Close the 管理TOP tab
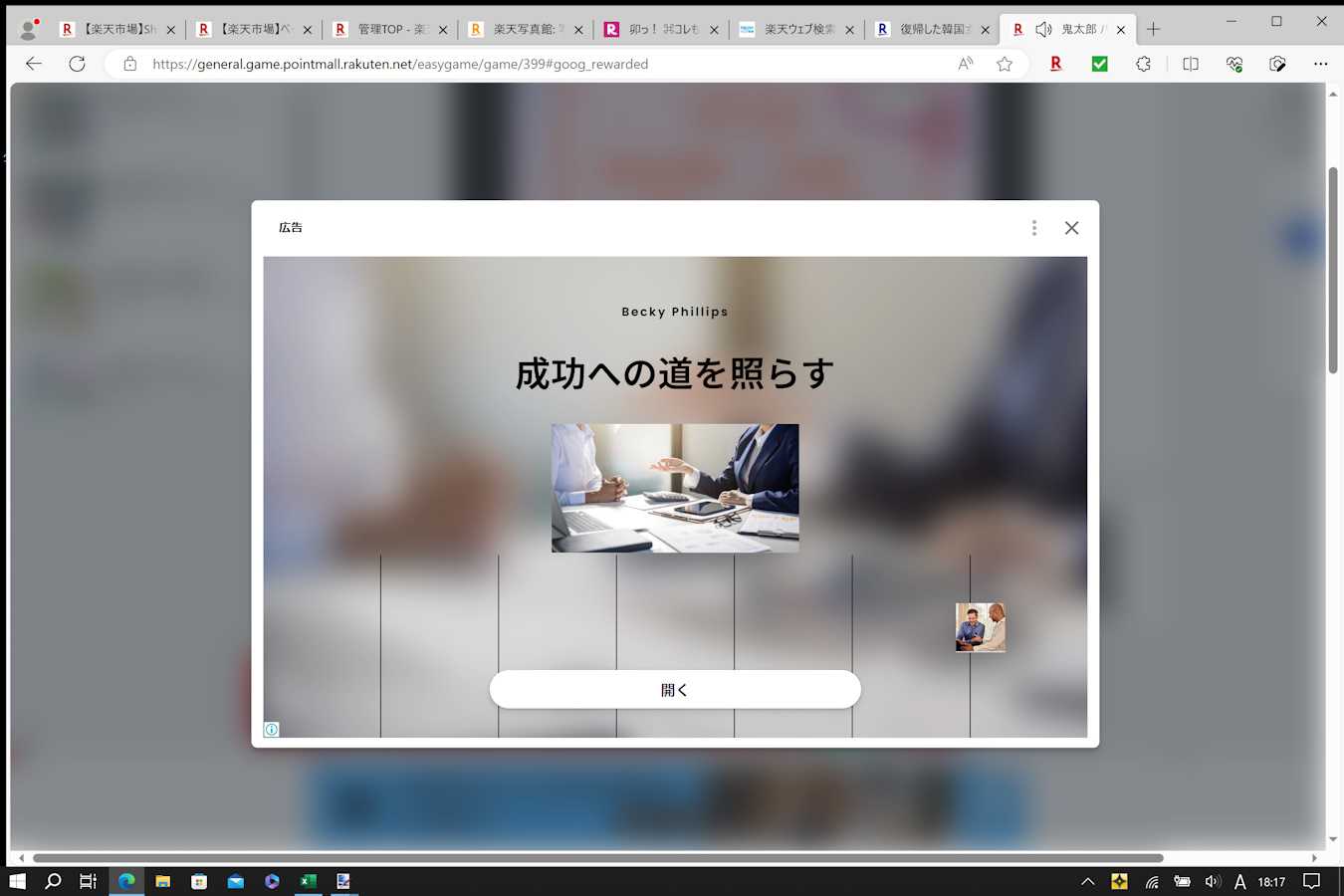Image resolution: width=1344 pixels, height=896 pixels. 443,30
